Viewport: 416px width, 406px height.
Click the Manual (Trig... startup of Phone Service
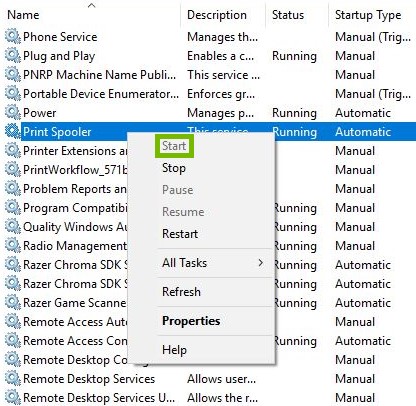[373, 37]
